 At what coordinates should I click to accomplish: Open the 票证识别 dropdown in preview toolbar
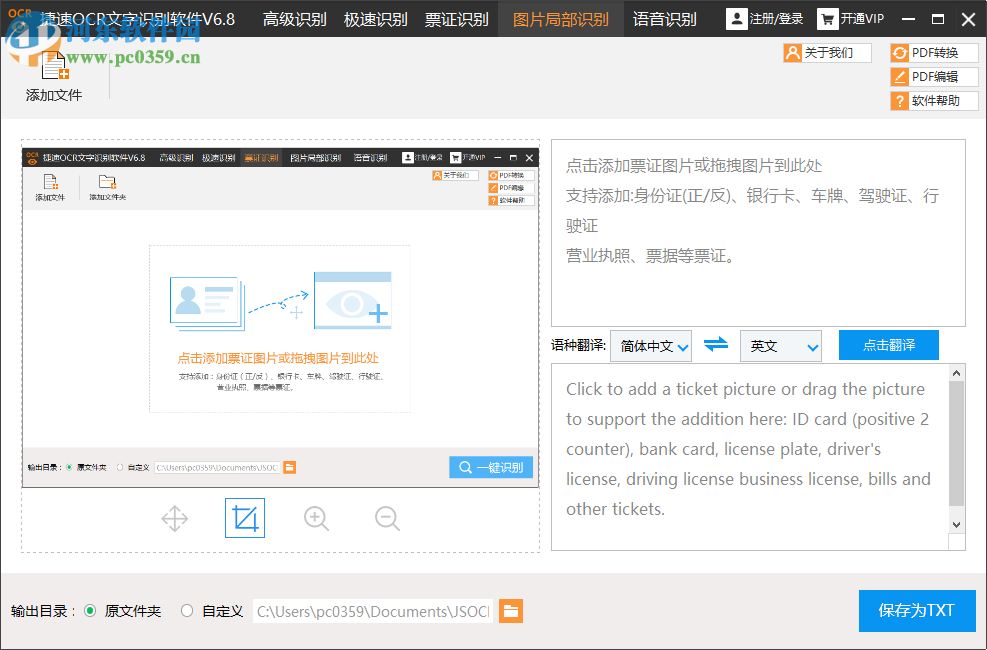click(x=259, y=157)
